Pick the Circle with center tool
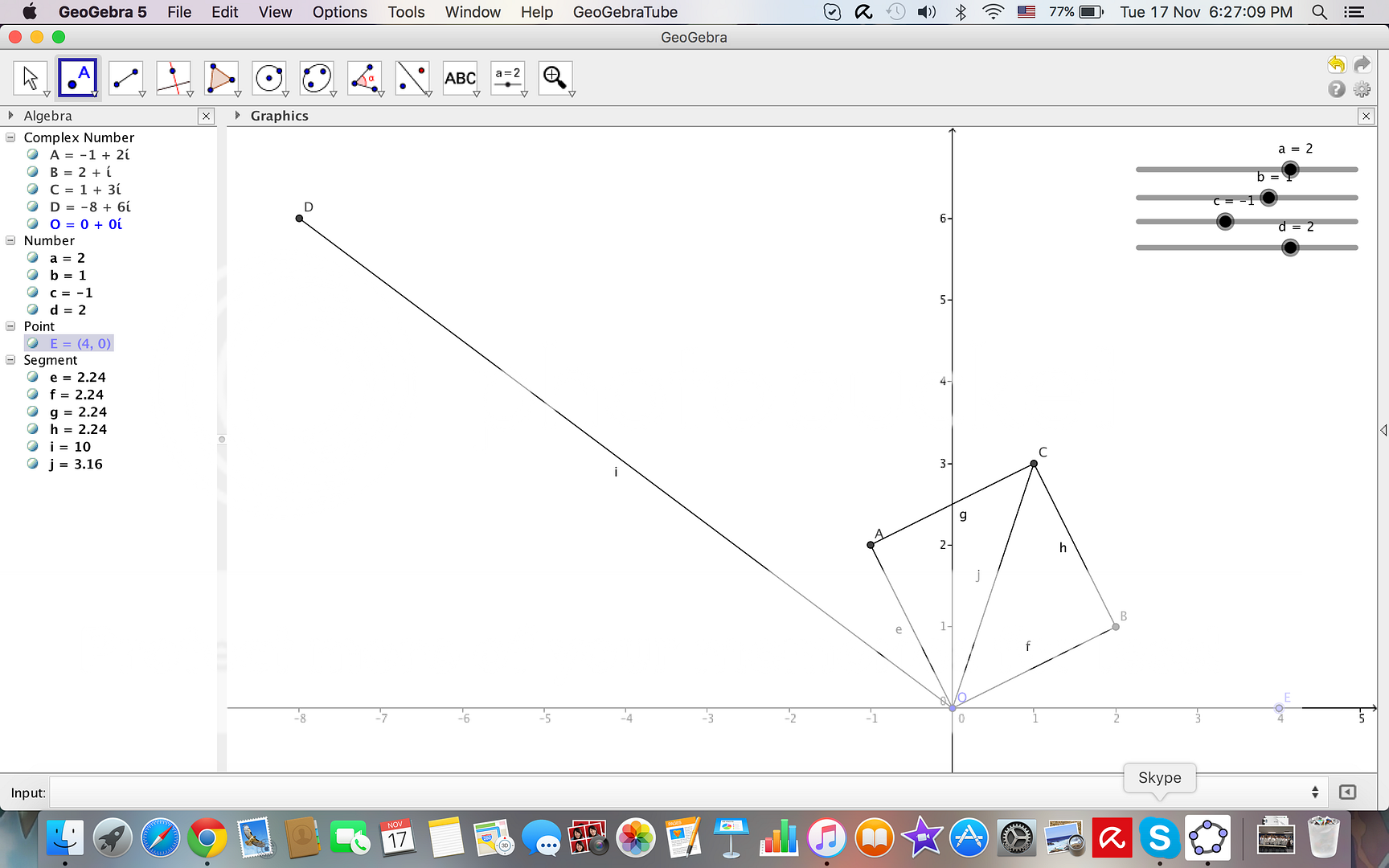 [268, 78]
